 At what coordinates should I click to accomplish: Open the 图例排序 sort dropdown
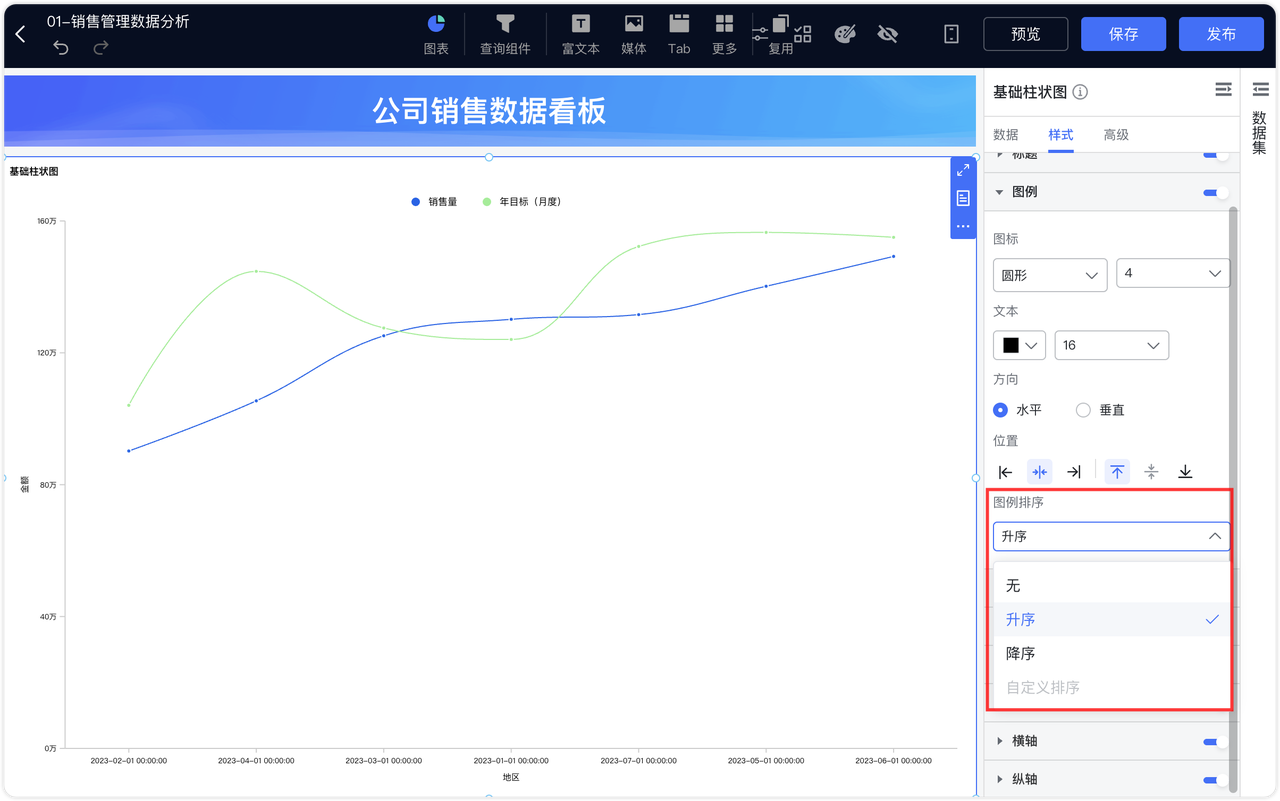(1111, 536)
